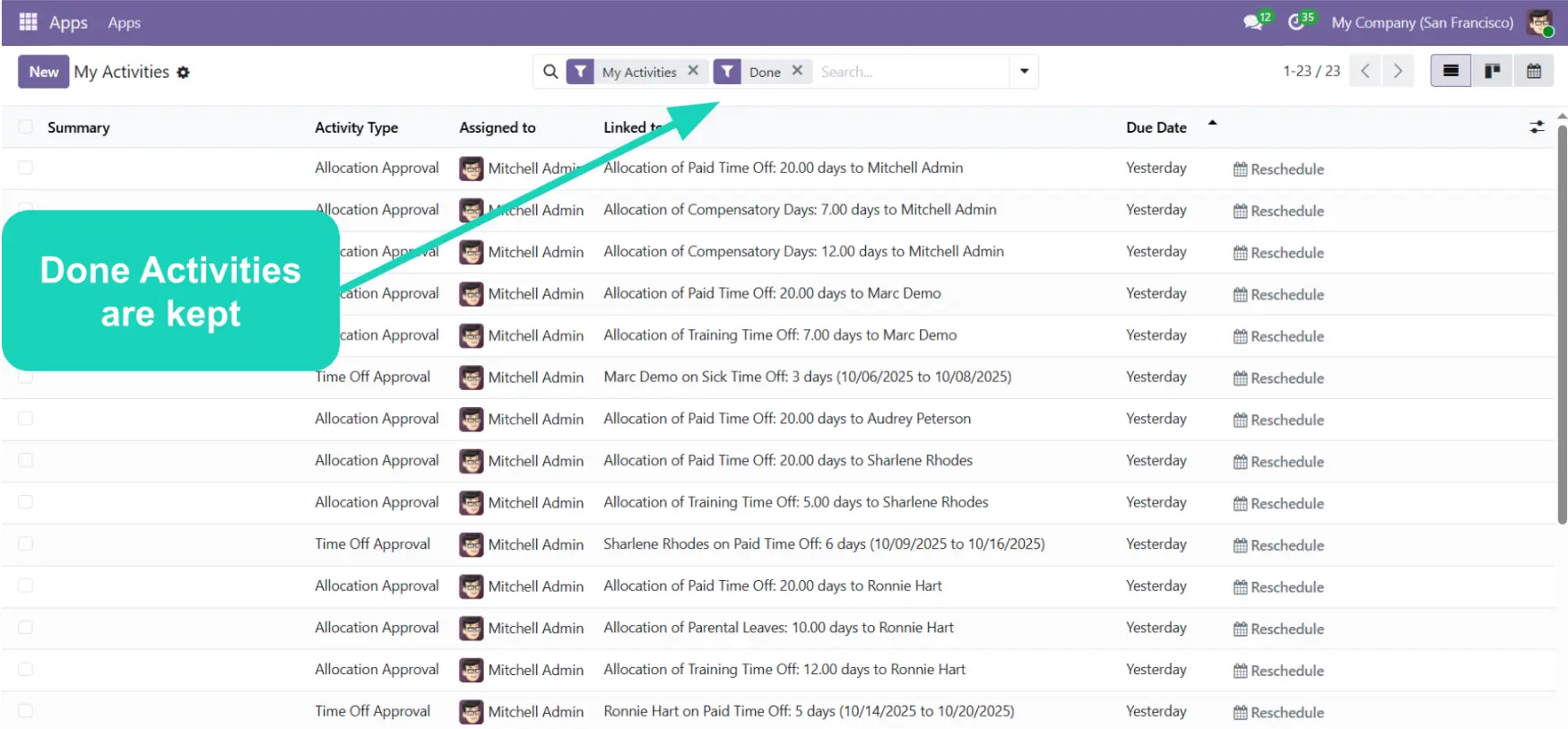The width and height of the screenshot is (1568, 729).
Task: Open optional columns settings icon
Action: 1536,127
